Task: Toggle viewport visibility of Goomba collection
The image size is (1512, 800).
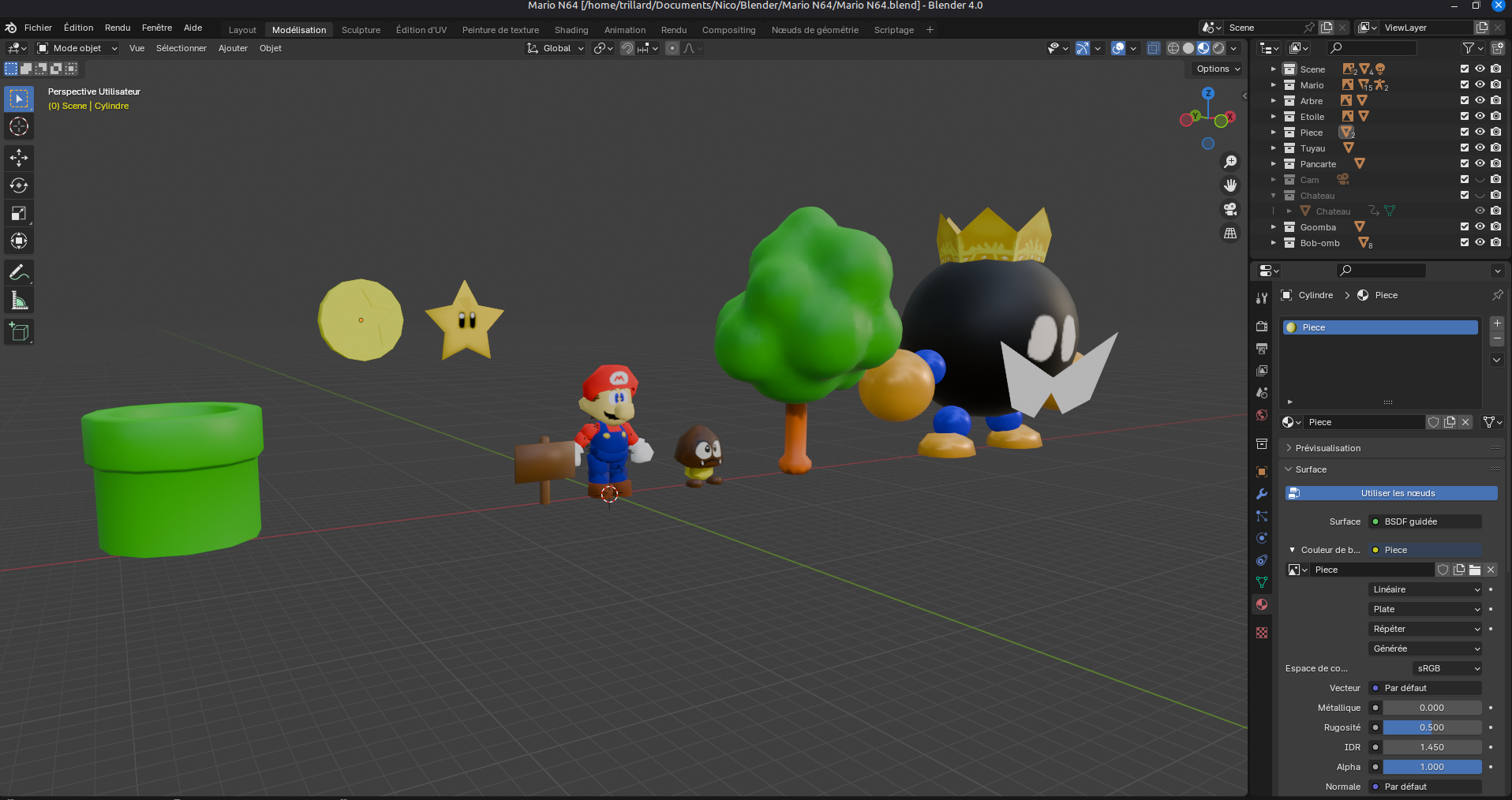Action: point(1480,226)
